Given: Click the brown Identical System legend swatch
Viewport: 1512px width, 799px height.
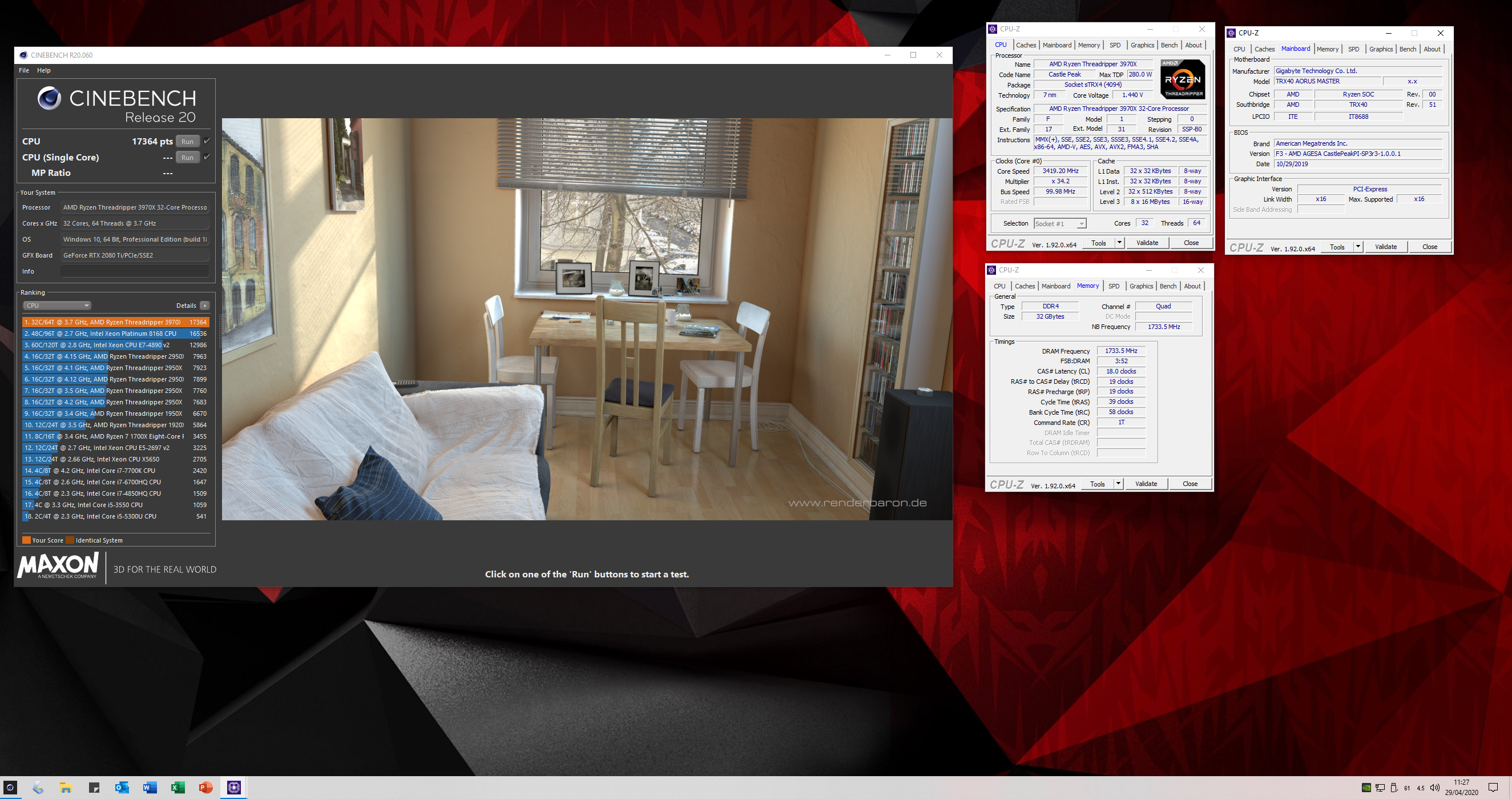Looking at the screenshot, I should (70, 540).
